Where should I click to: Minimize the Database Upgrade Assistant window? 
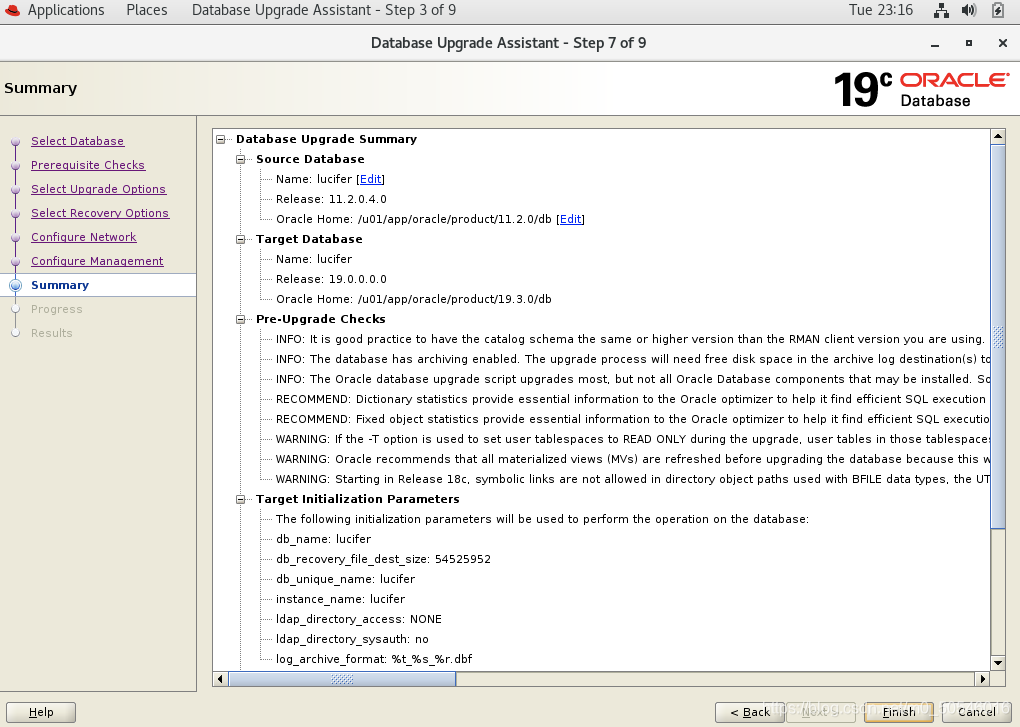point(935,44)
